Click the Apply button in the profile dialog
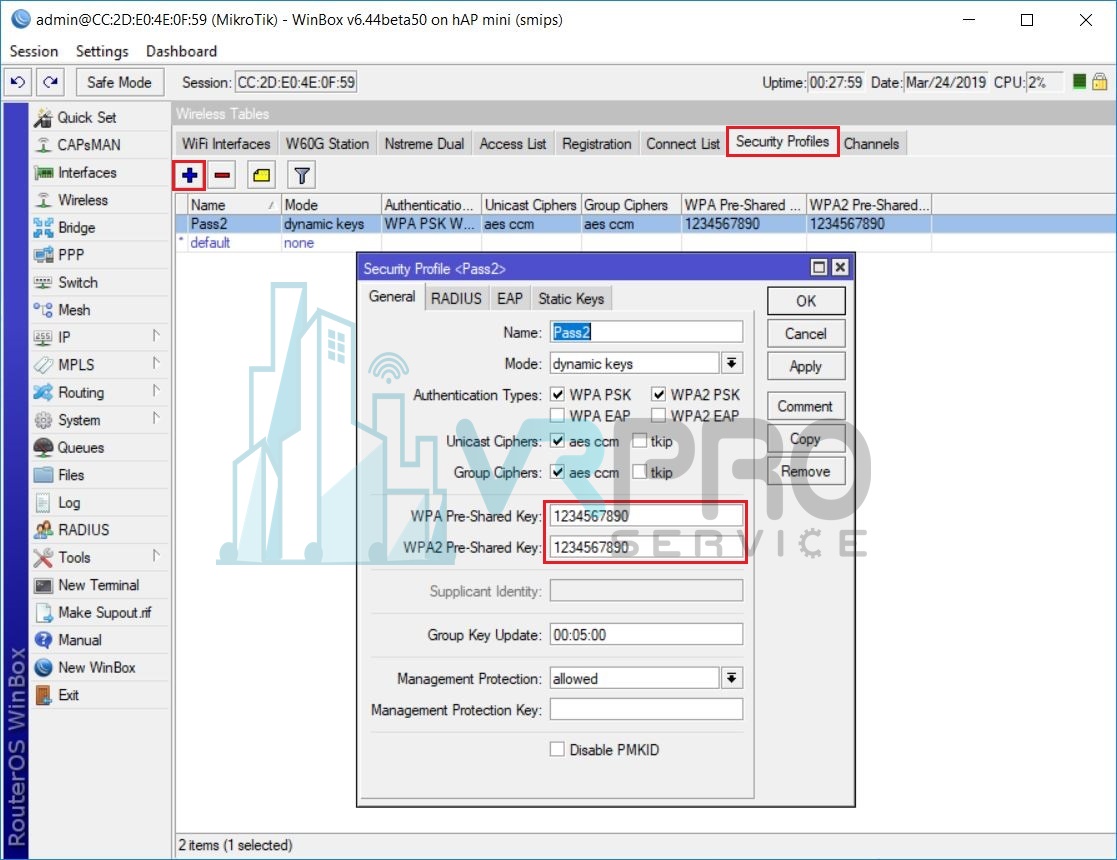The height and width of the screenshot is (860, 1117). 805,366
